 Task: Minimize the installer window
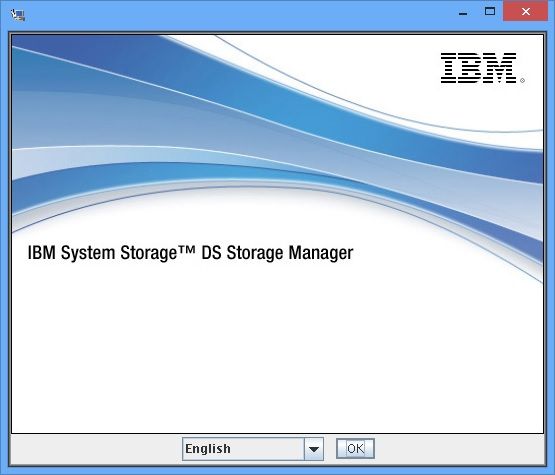click(463, 13)
